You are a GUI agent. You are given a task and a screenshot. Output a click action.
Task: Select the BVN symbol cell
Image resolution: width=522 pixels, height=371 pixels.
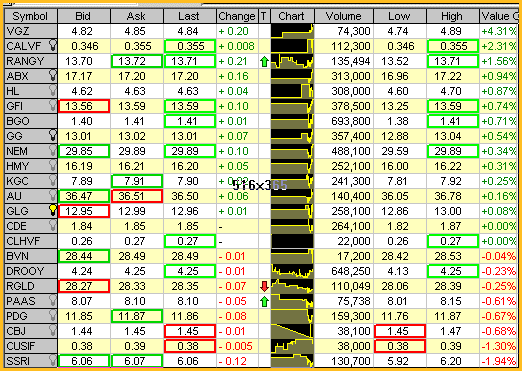click(x=31, y=256)
